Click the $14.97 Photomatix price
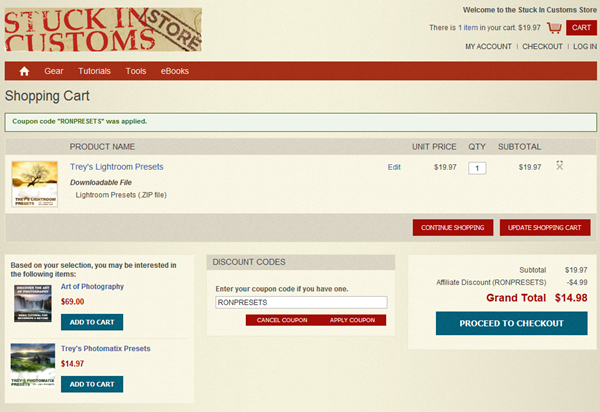The width and height of the screenshot is (600, 412). tap(72, 363)
